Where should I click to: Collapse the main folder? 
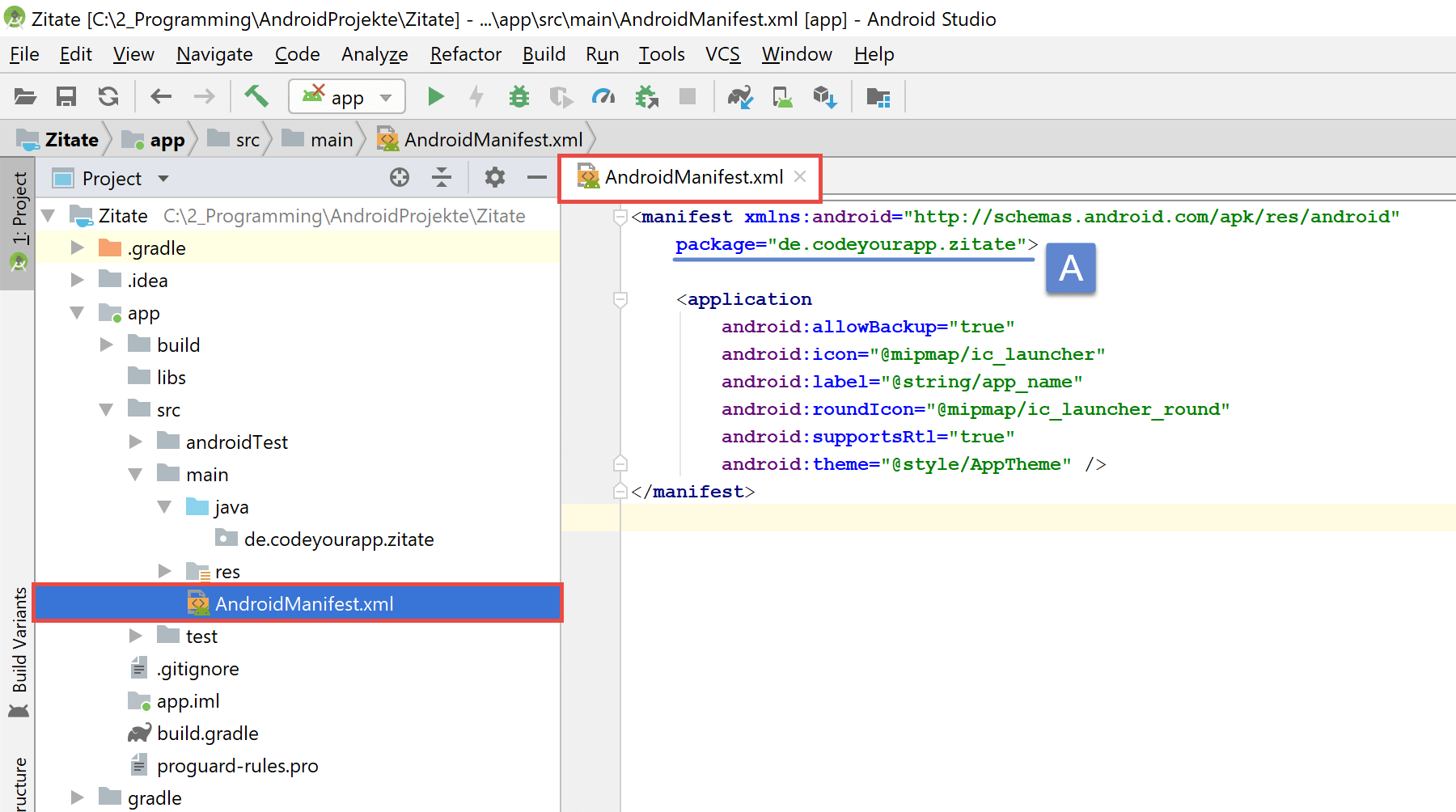tap(136, 475)
